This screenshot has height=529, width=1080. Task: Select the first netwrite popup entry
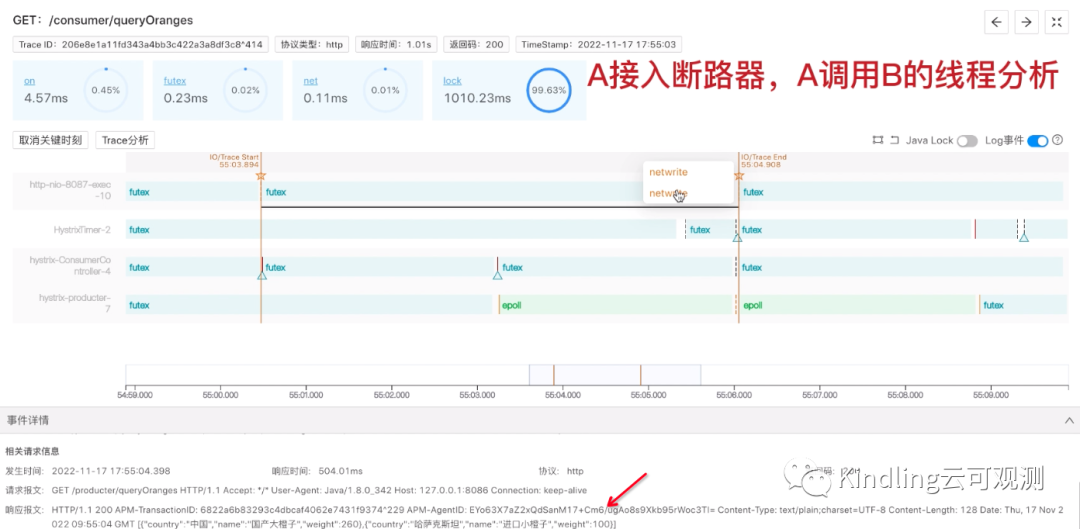[669, 172]
